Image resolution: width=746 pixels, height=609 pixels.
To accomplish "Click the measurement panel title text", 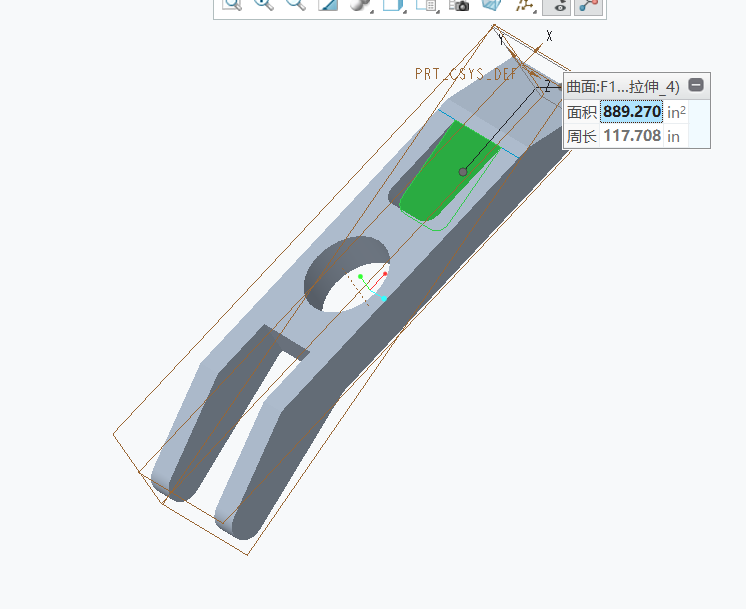I will (x=623, y=87).
